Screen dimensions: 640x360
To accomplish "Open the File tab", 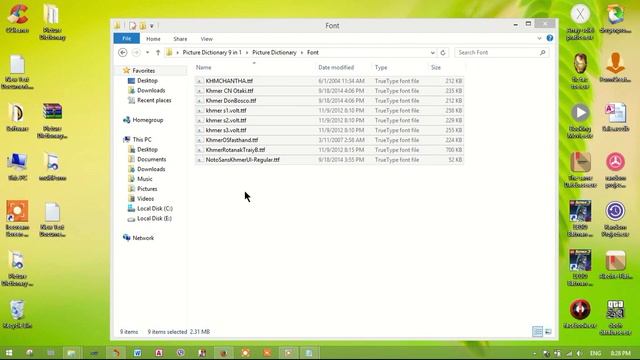I will [x=127, y=39].
